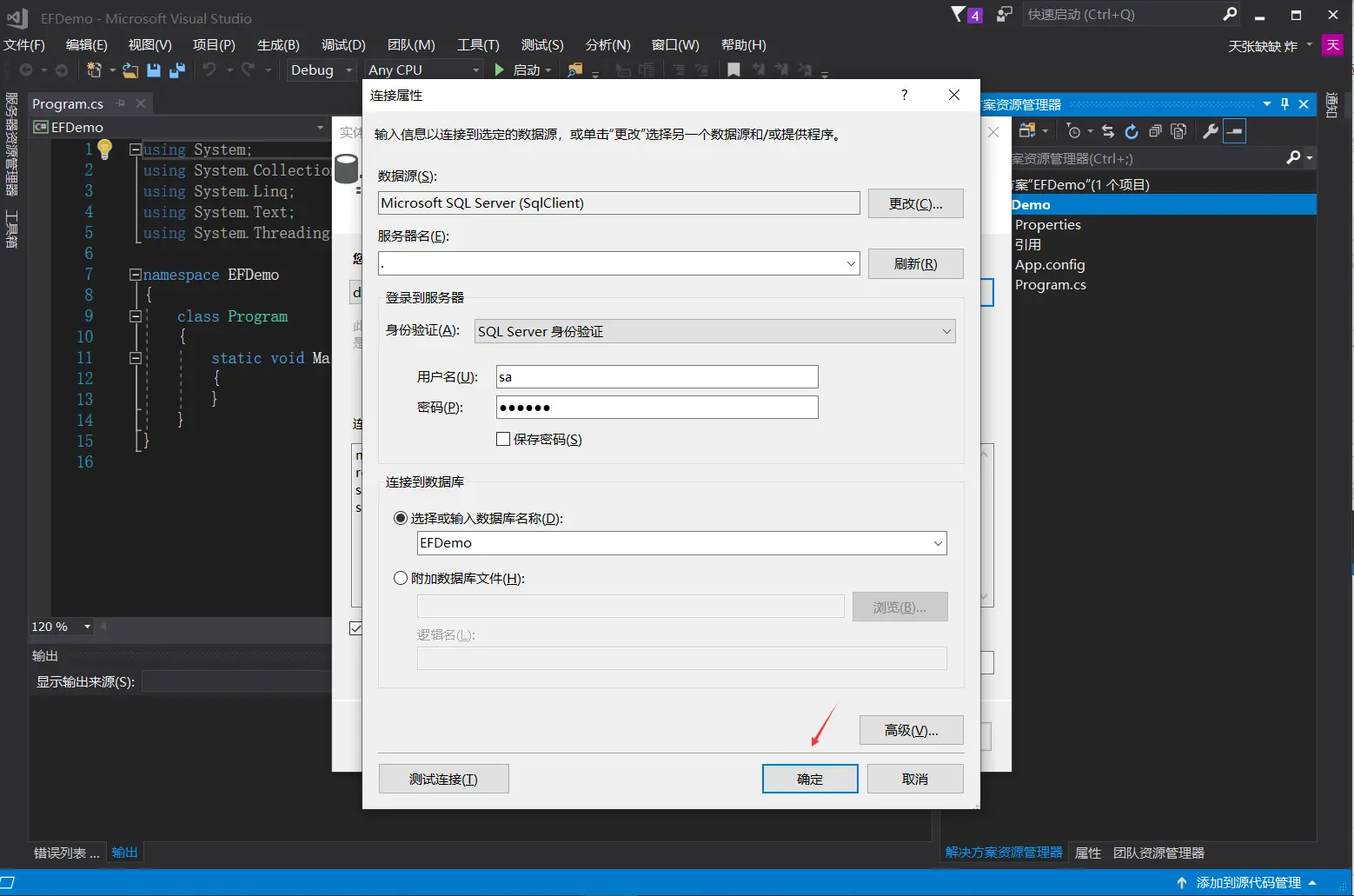Collapse the class Program code region
The image size is (1354, 896).
tap(136, 316)
